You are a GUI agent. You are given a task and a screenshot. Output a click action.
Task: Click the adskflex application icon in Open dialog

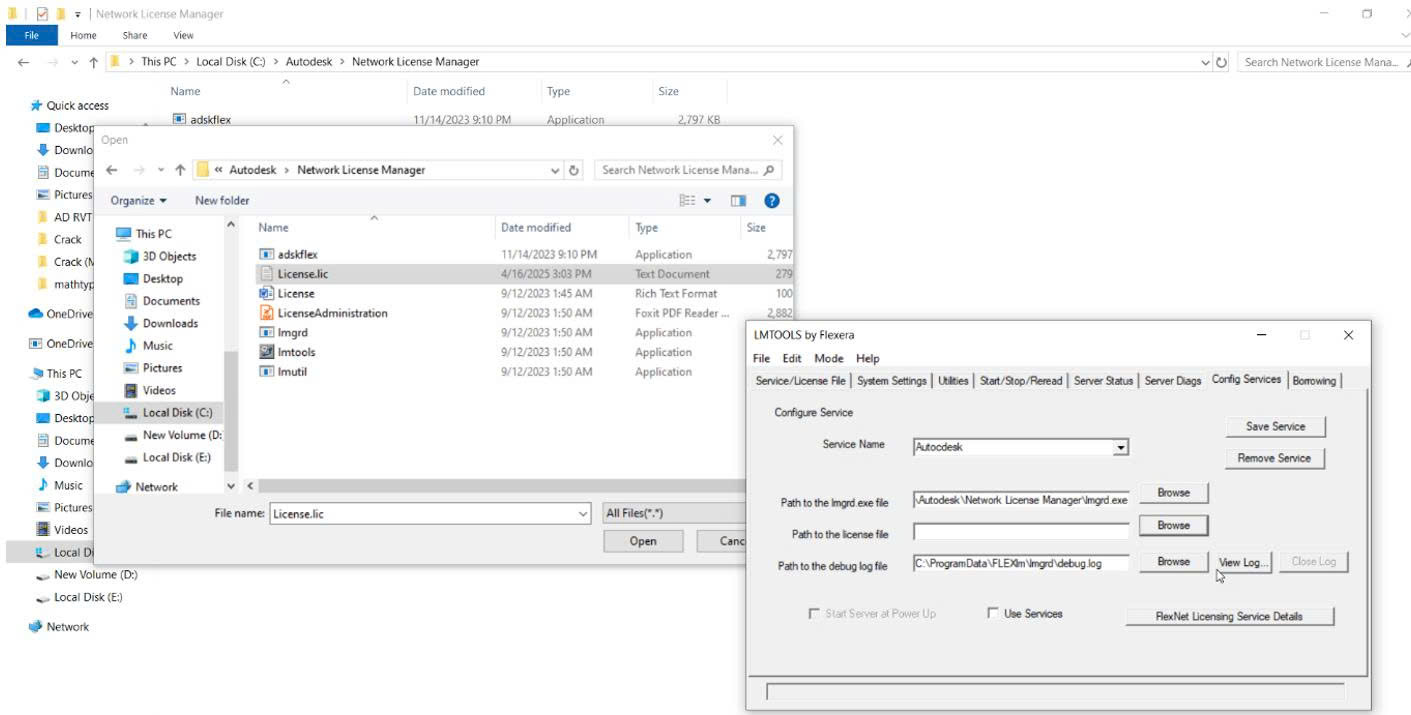coord(266,255)
